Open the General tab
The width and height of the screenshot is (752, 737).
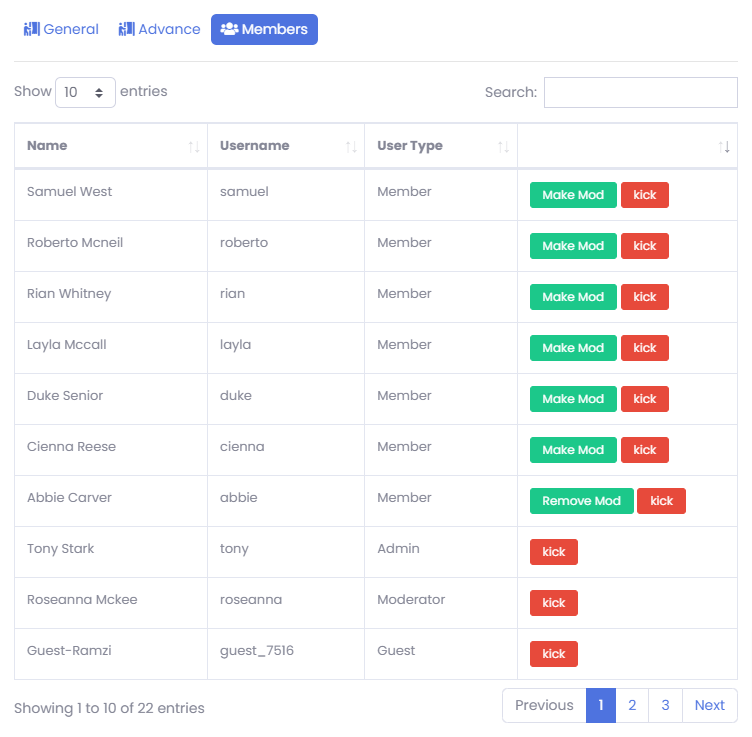(61, 29)
